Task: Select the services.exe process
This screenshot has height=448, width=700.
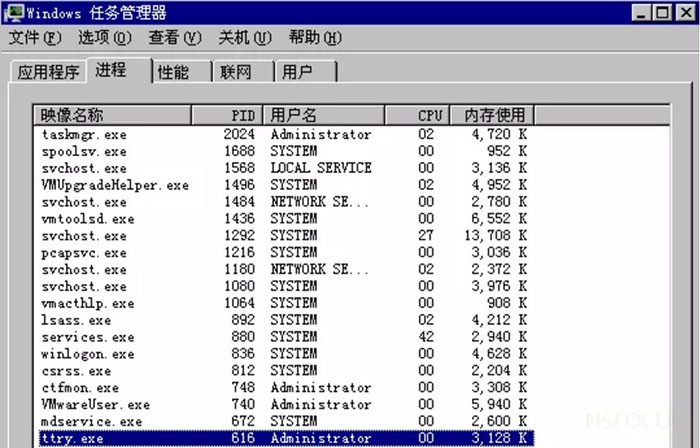Action: tap(284, 337)
